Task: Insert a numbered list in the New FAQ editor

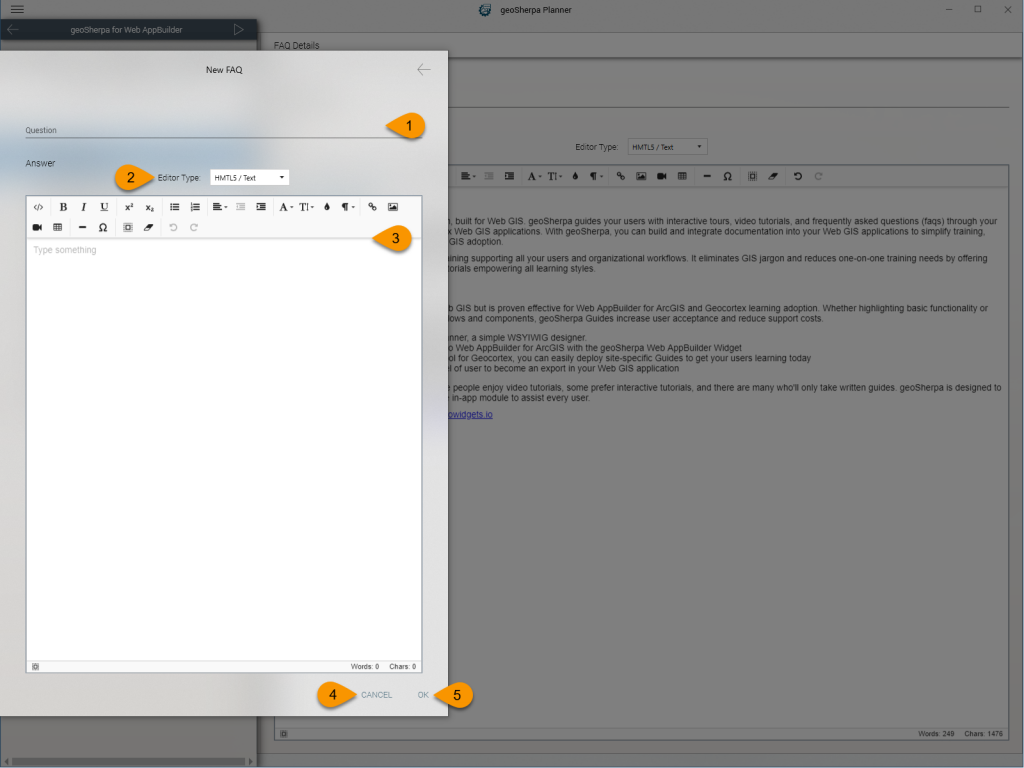Action: (x=195, y=207)
